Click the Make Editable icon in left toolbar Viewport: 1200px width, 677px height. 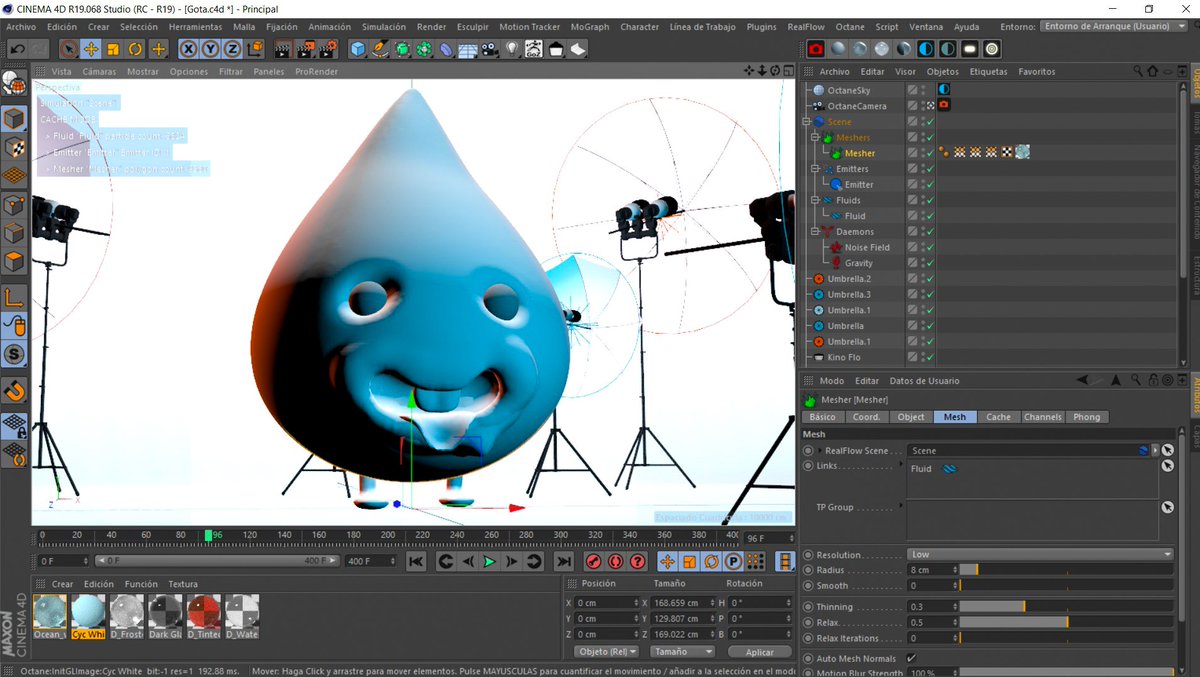14,83
